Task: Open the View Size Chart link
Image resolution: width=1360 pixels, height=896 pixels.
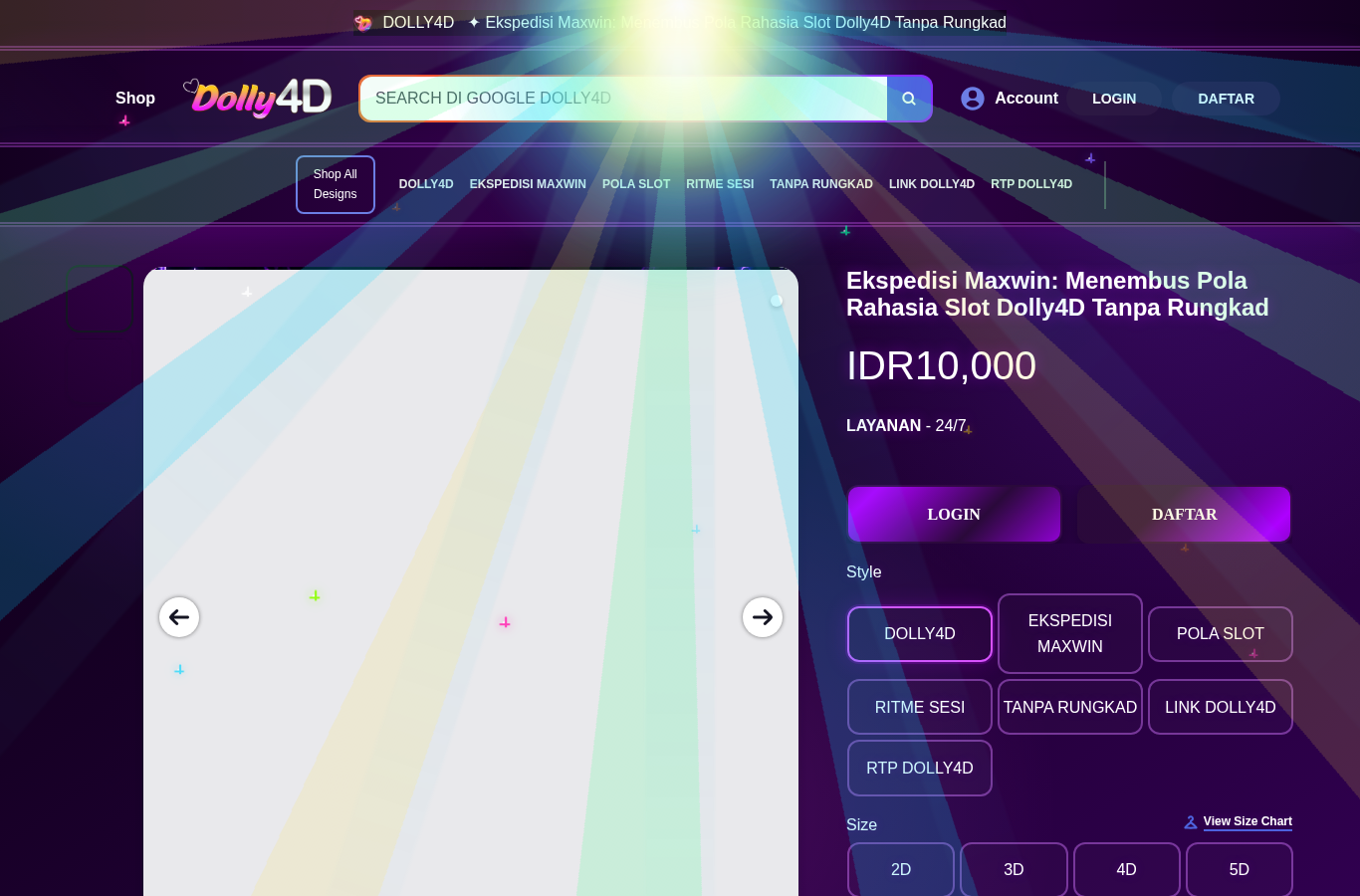Action: pos(1247,822)
